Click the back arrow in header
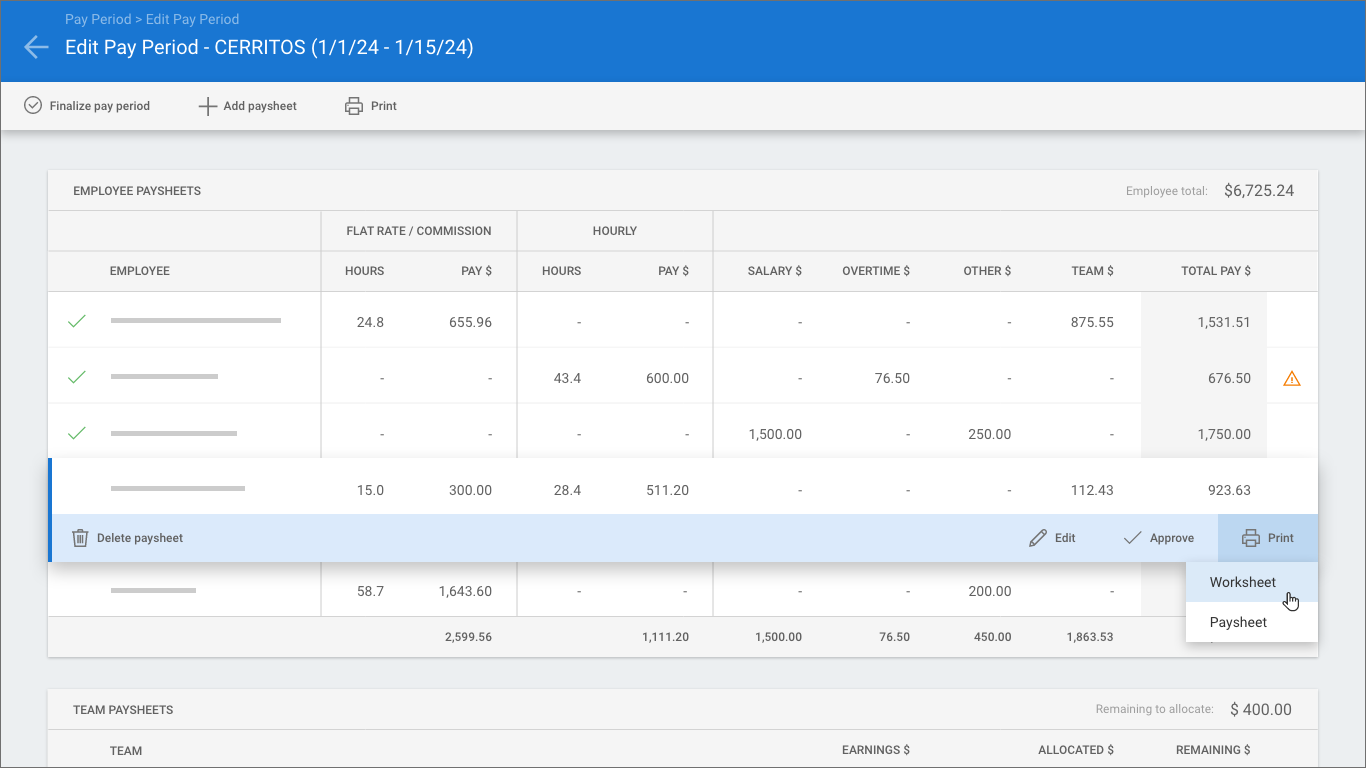The height and width of the screenshot is (768, 1366). (36, 47)
